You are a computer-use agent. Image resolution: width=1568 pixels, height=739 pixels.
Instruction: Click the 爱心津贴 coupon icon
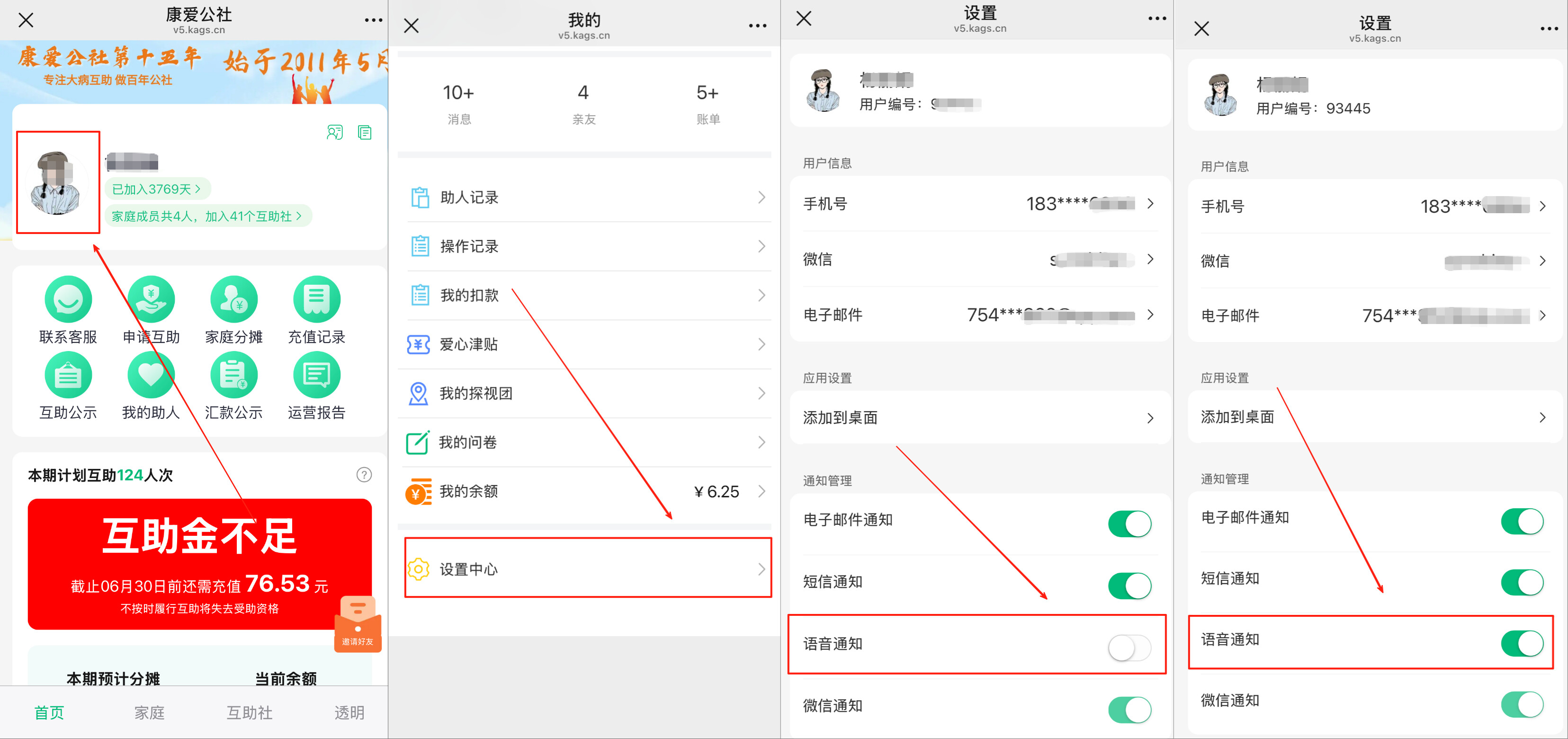pyautogui.click(x=418, y=344)
